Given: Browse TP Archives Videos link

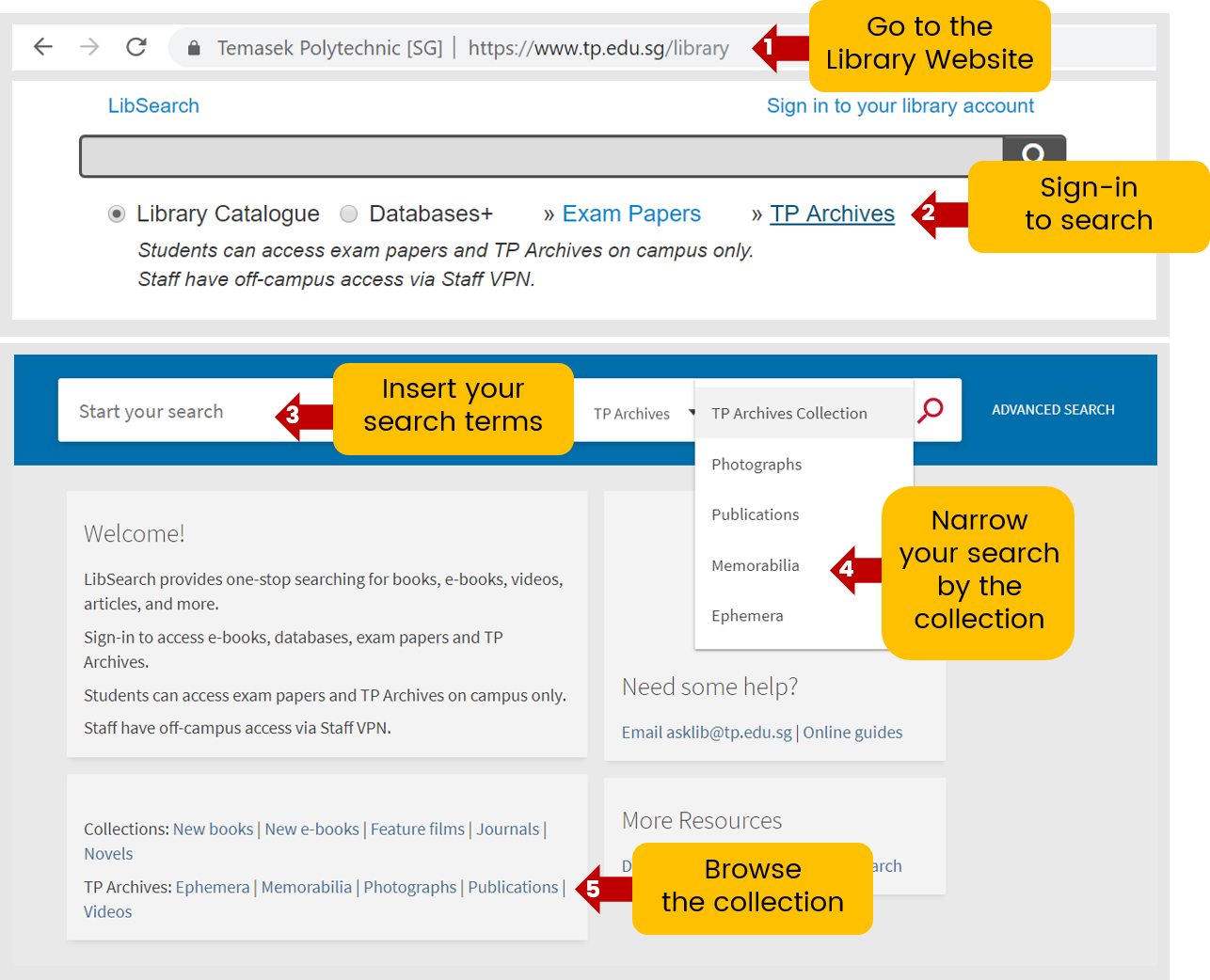Looking at the screenshot, I should (107, 912).
